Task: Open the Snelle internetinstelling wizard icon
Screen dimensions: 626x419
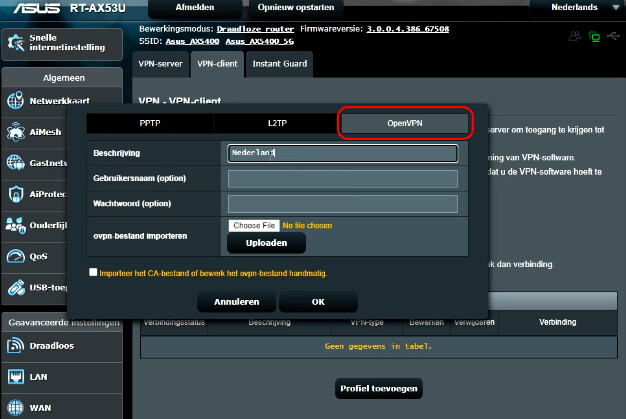Action: click(x=16, y=43)
